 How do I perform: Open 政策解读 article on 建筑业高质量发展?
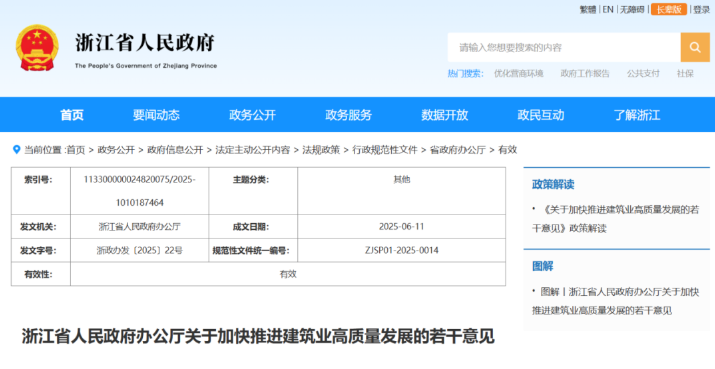tap(616, 219)
